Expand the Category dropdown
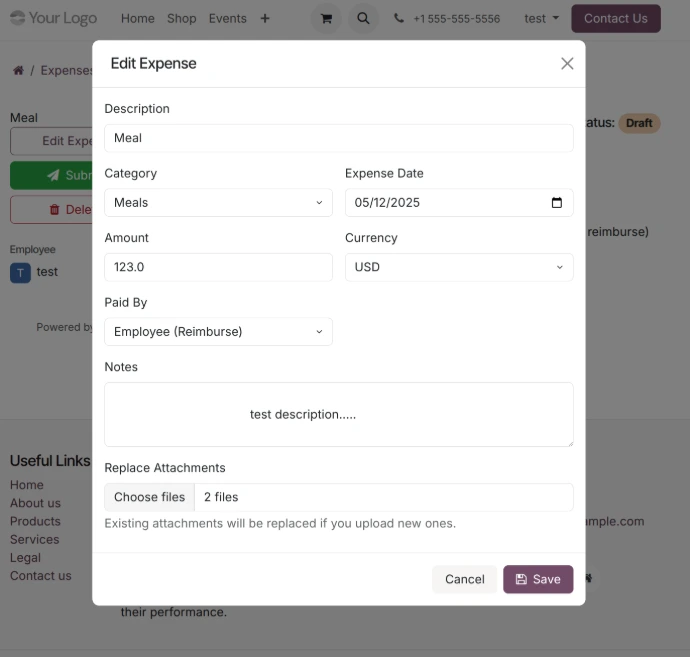The image size is (690, 657). 218,202
